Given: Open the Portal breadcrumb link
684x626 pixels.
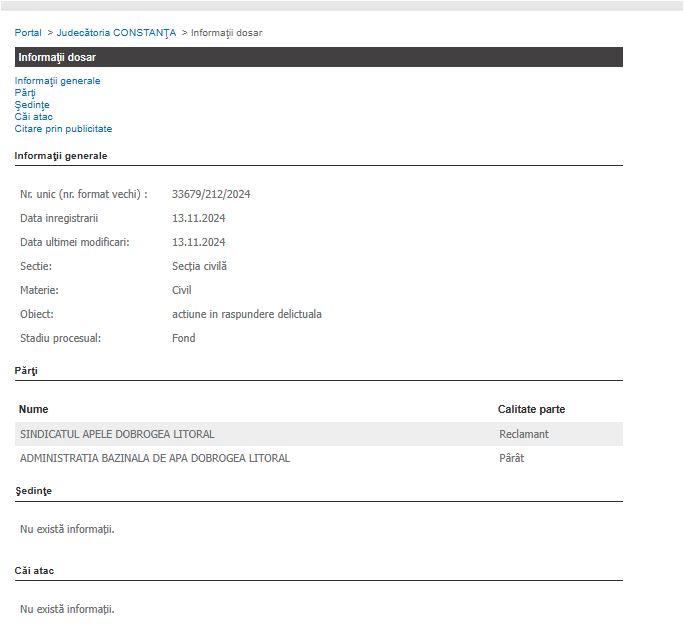Looking at the screenshot, I should click(28, 33).
